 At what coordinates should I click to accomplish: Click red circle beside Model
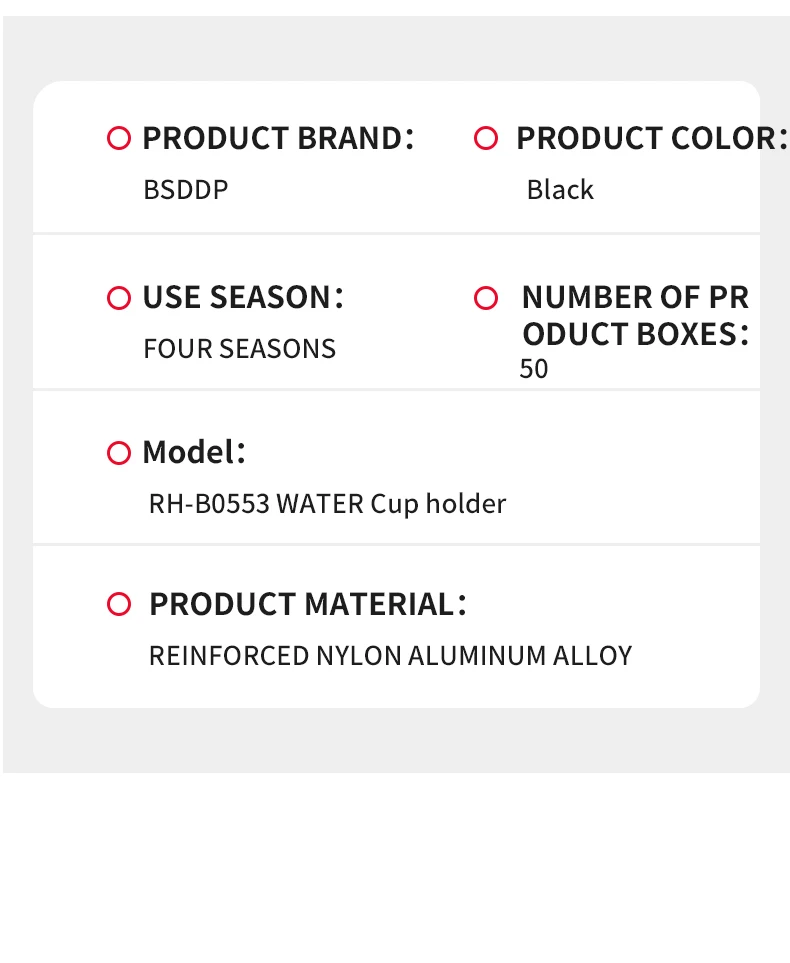click(x=119, y=453)
